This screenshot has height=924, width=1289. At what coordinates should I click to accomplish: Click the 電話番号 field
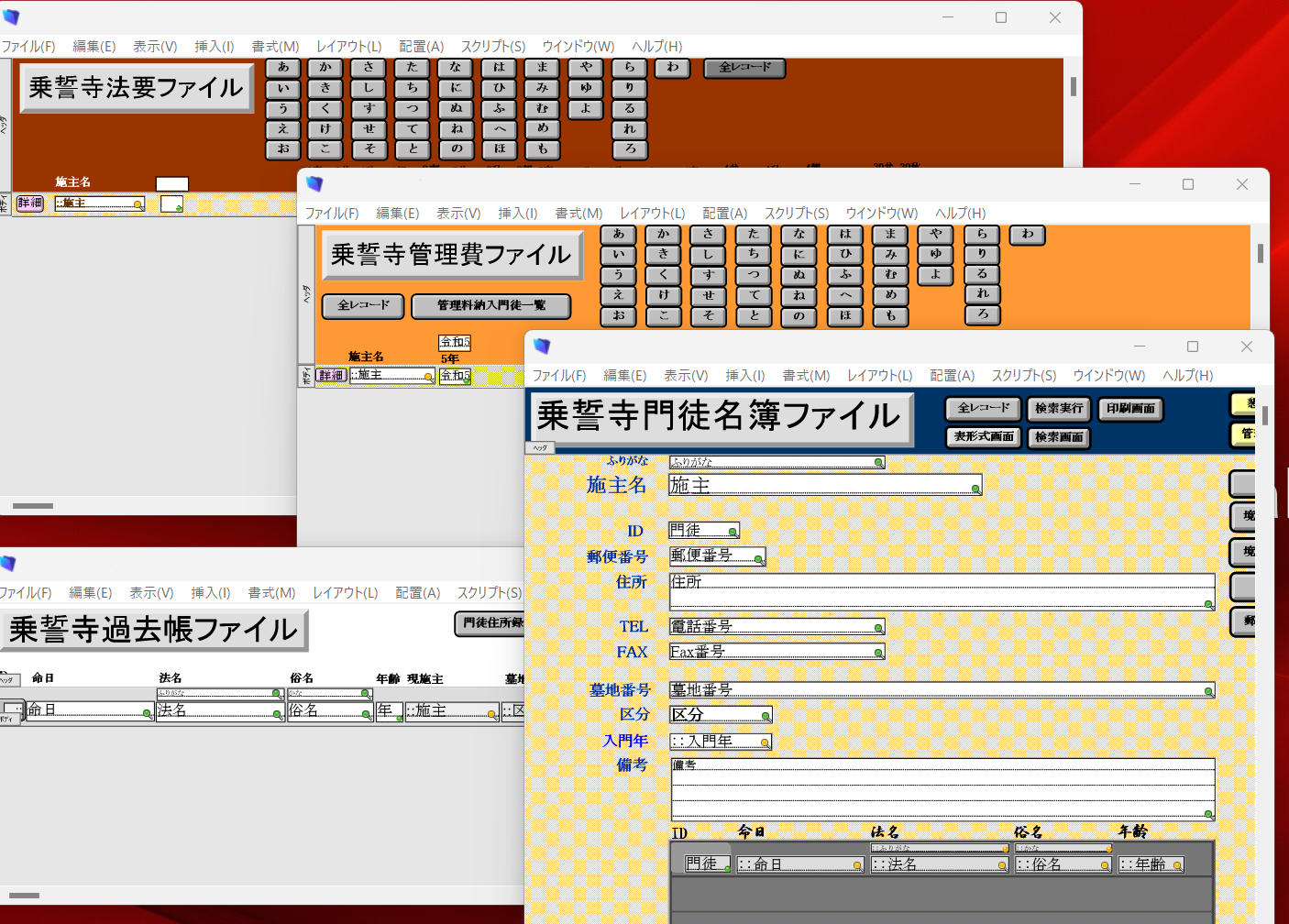coord(777,626)
